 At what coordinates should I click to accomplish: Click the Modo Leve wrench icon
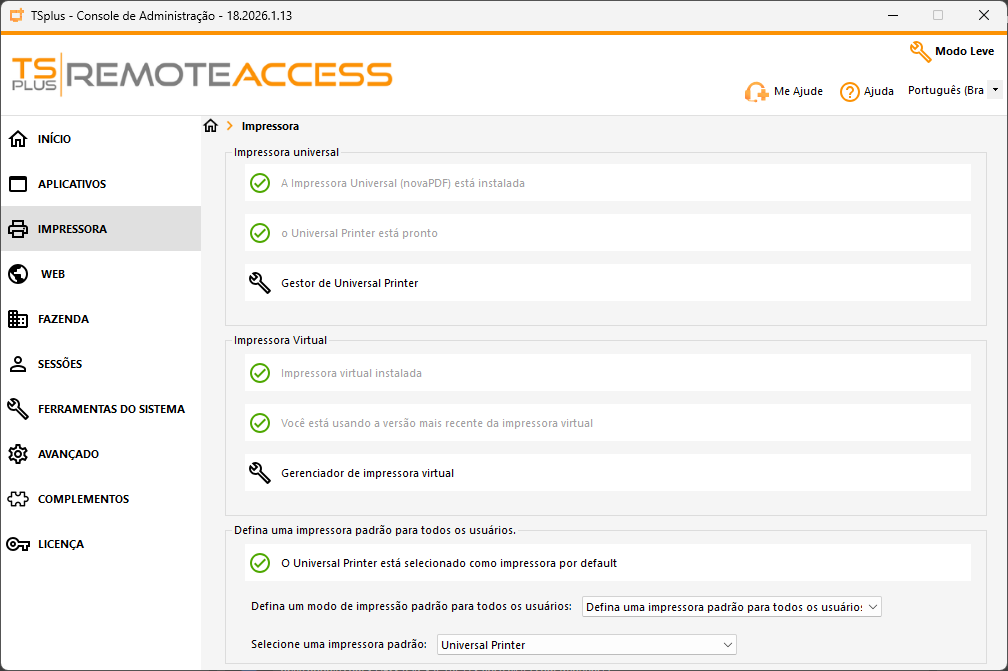(x=920, y=51)
